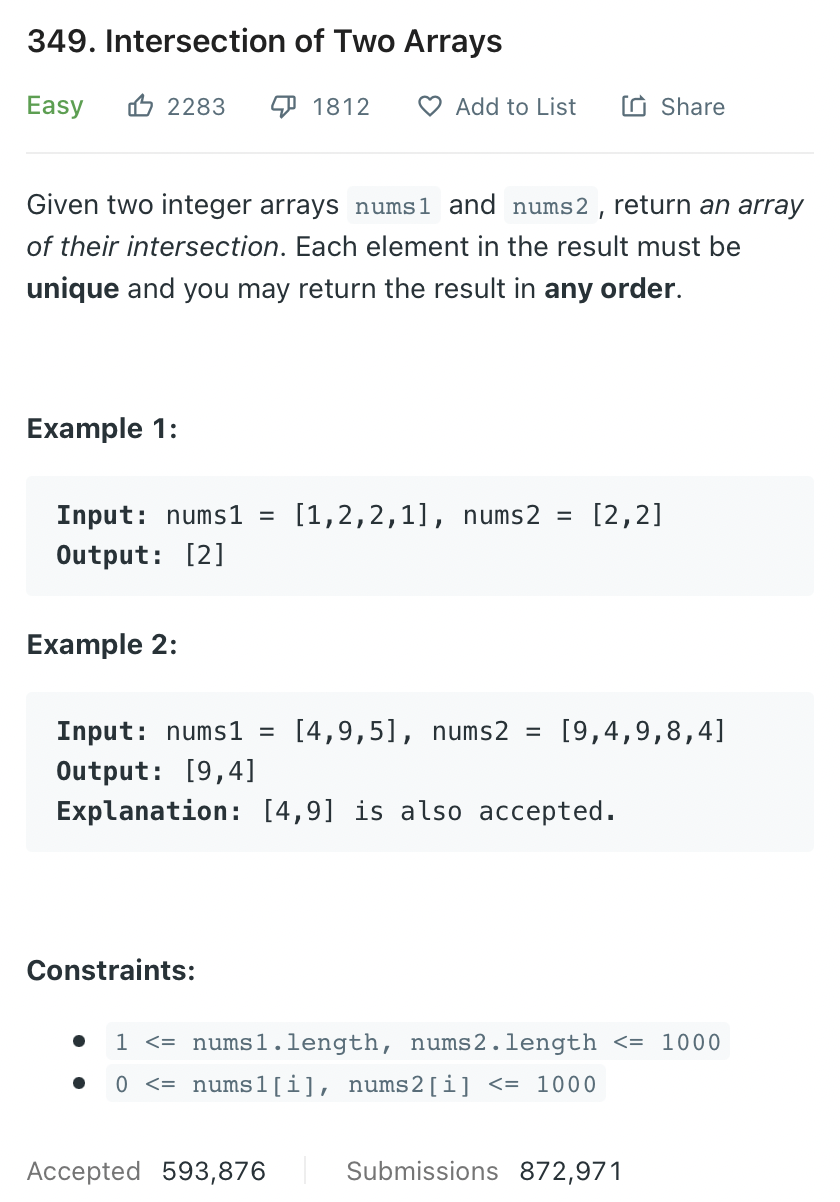This screenshot has height=1202, width=840.
Task: Select the nums2 inline code tag
Action: (550, 205)
